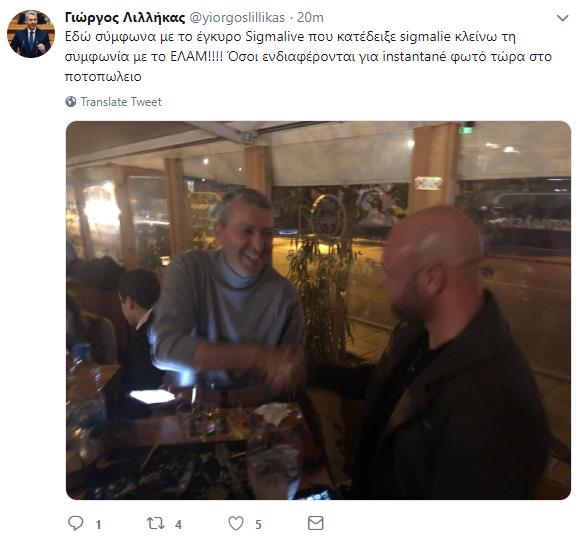Click the tweet text mentioning ΕΛΑΜ
Viewport: 579px width, 536px height.
(308, 57)
